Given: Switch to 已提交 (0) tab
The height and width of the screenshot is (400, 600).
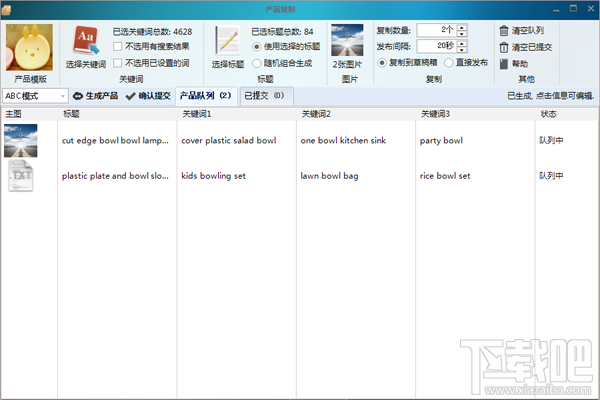Looking at the screenshot, I should 266,96.
